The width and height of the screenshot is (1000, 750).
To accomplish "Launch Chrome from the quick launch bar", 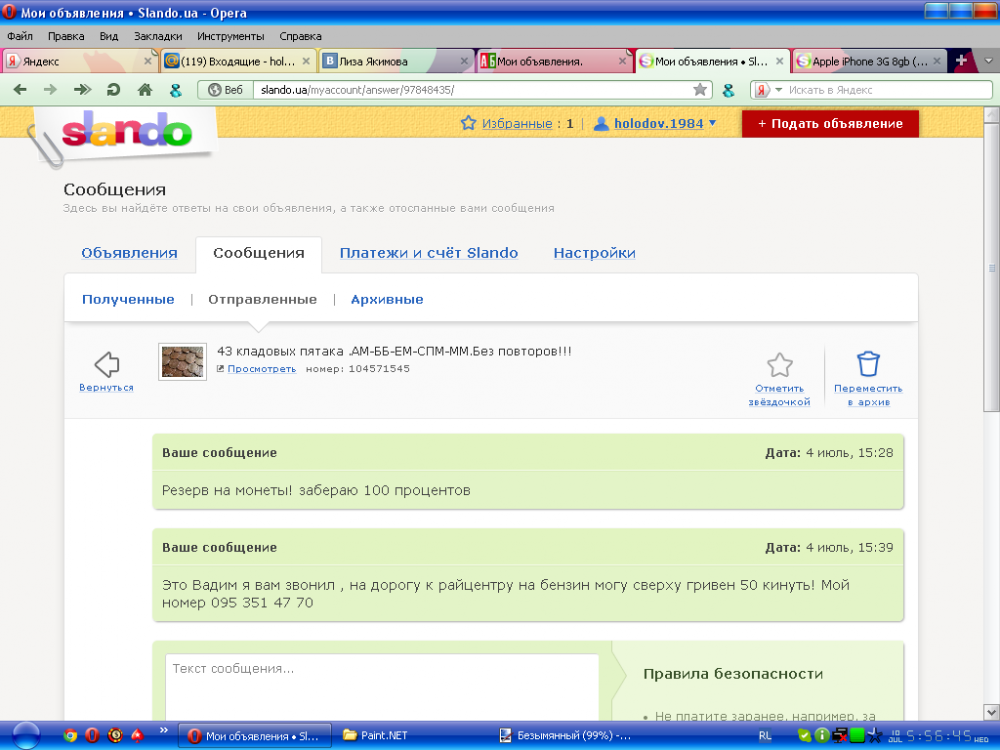I will (x=70, y=735).
